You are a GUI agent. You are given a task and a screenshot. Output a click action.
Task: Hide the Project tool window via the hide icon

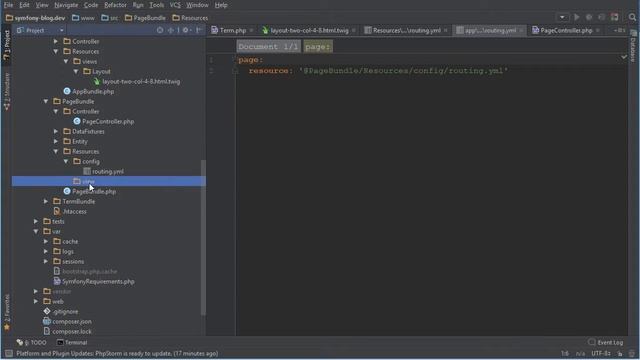[198, 30]
